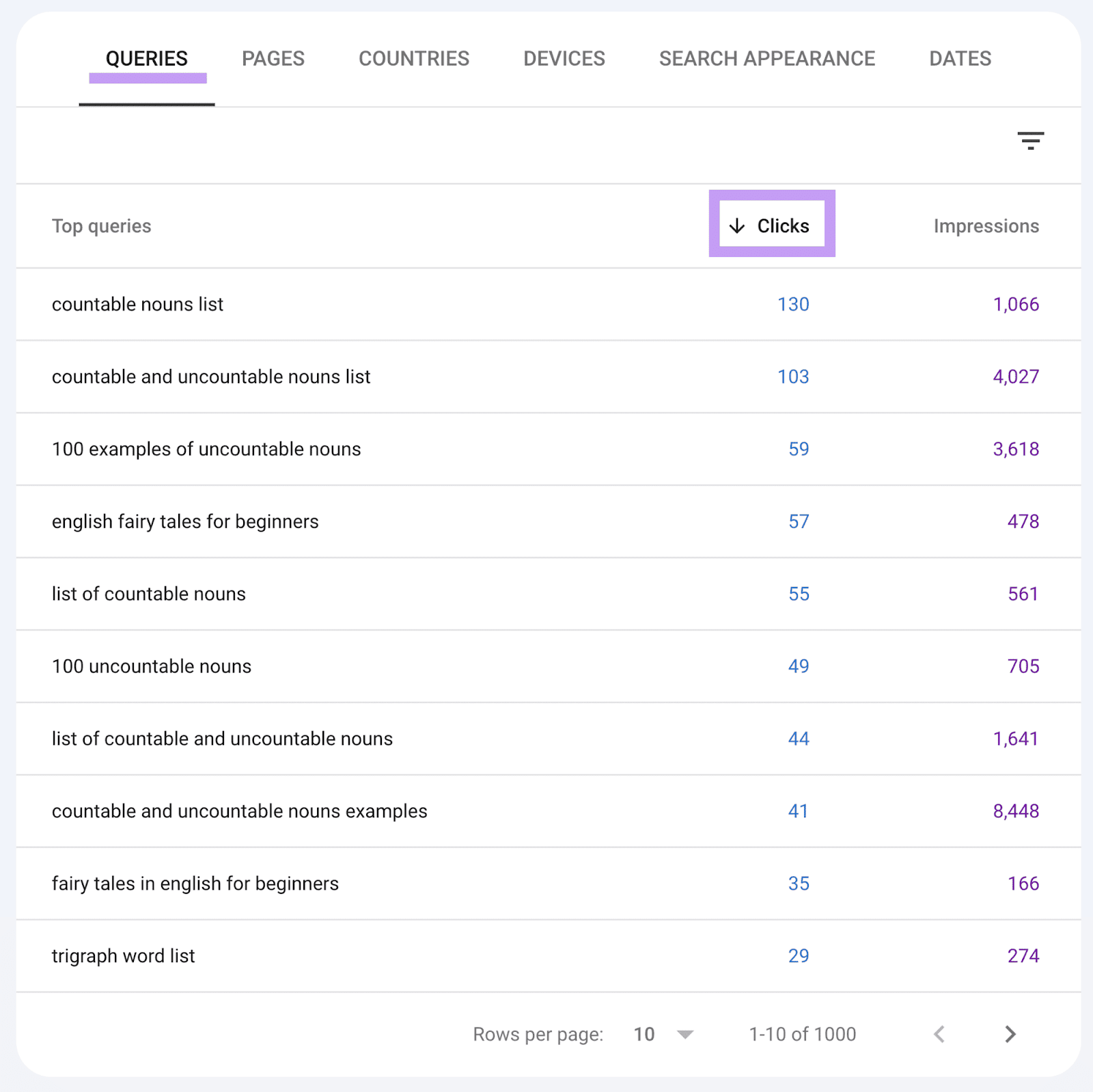Select query 'countable and uncountable nouns examples'
1093x1092 pixels.
click(x=240, y=811)
